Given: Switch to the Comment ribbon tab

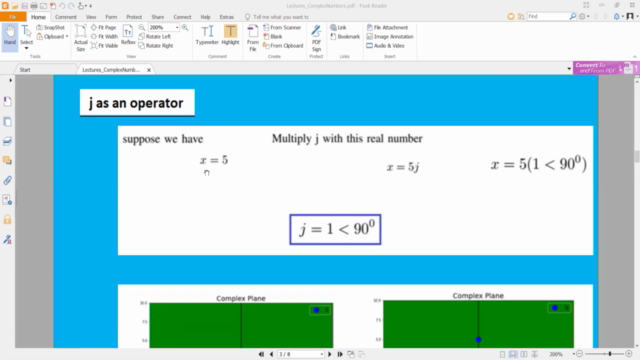Looking at the screenshot, I should (x=66, y=17).
